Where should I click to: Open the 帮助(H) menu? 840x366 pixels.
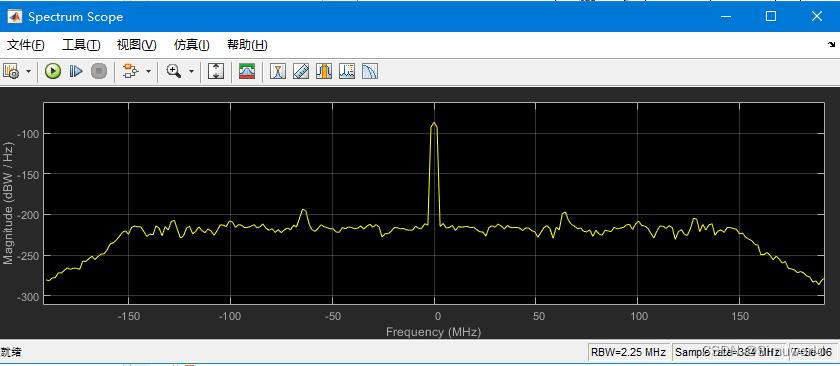247,45
